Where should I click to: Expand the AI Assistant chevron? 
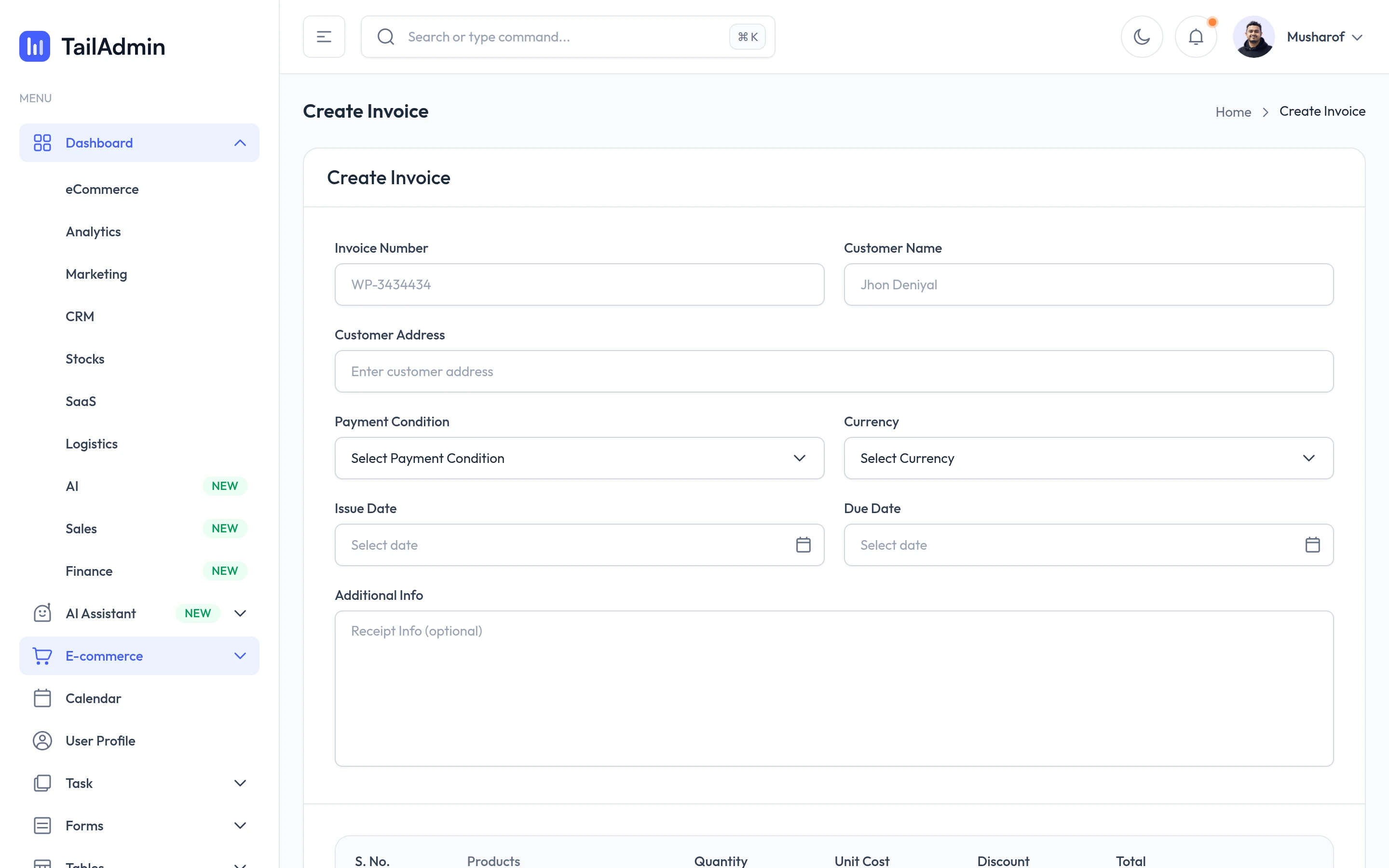240,614
